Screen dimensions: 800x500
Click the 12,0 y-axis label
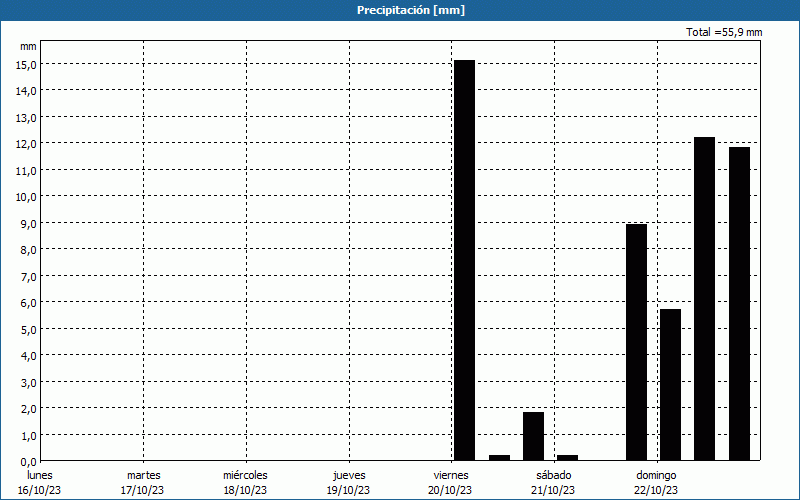point(26,144)
